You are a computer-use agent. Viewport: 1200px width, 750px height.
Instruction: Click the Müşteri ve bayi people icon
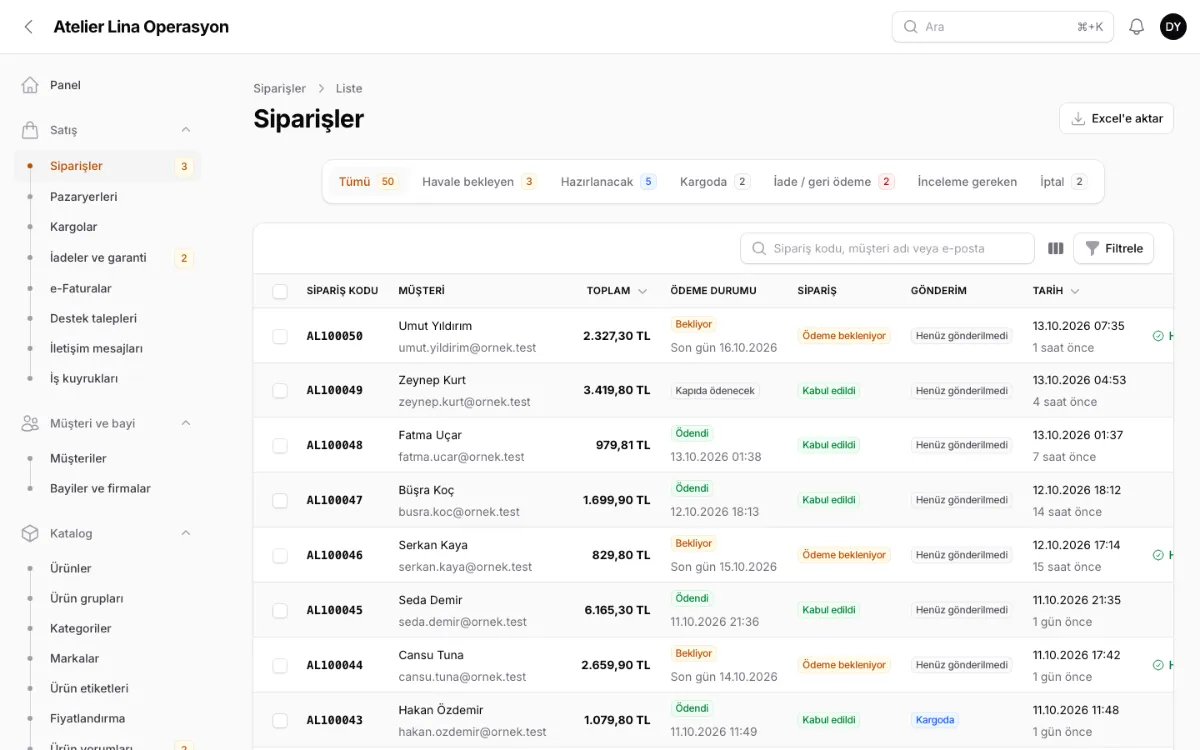pos(30,423)
